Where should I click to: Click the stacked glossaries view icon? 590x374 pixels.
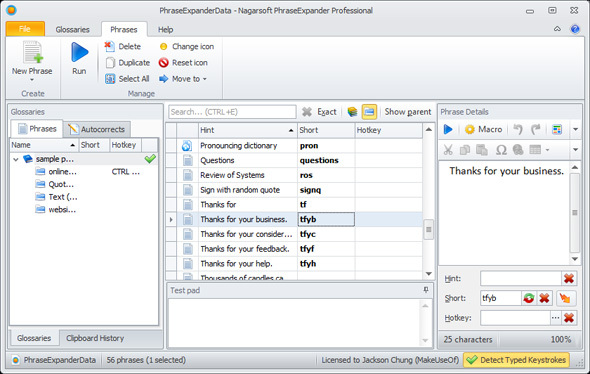pyautogui.click(x=352, y=112)
